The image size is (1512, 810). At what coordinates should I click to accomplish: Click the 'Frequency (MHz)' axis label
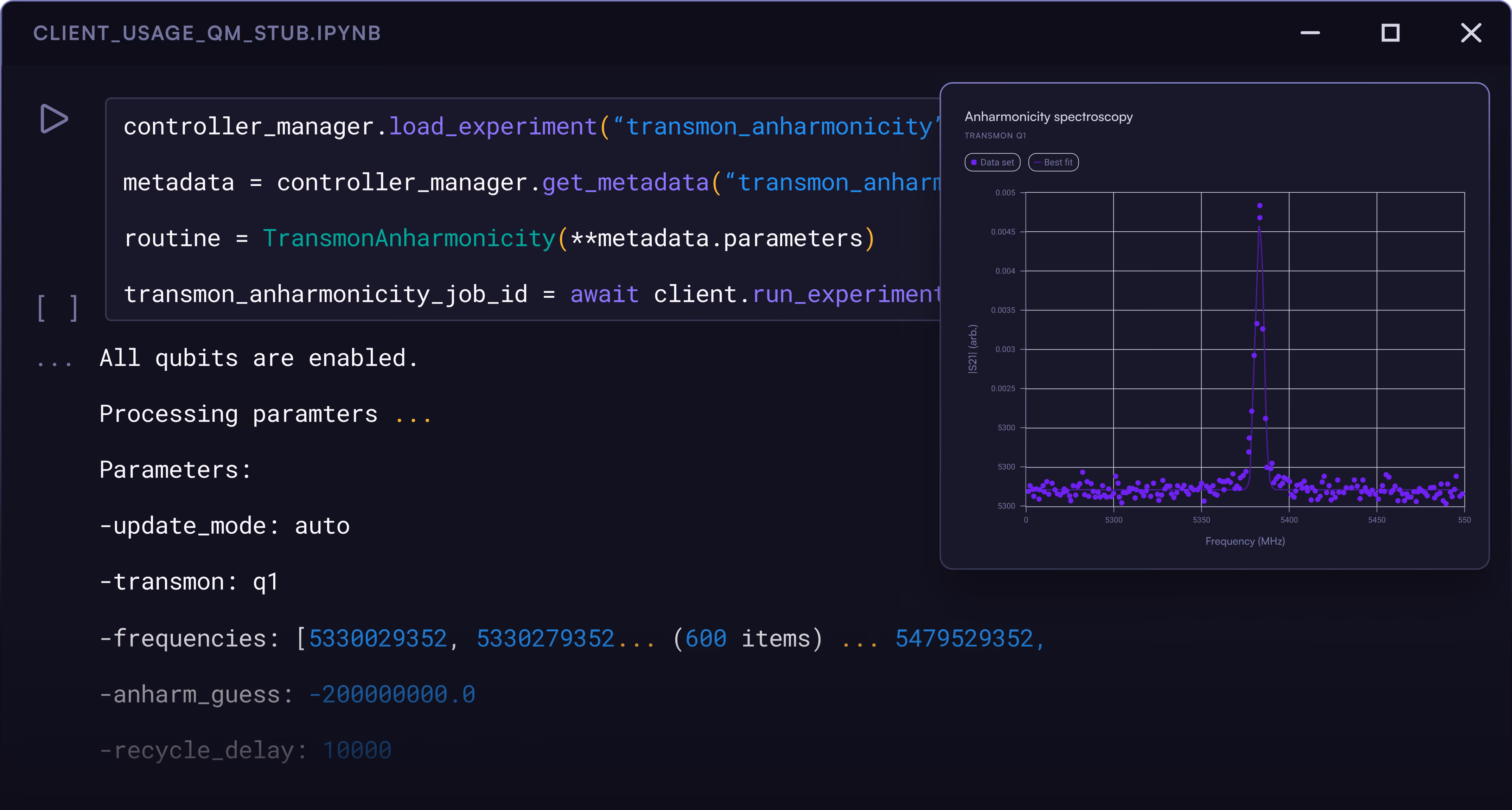click(x=1245, y=541)
